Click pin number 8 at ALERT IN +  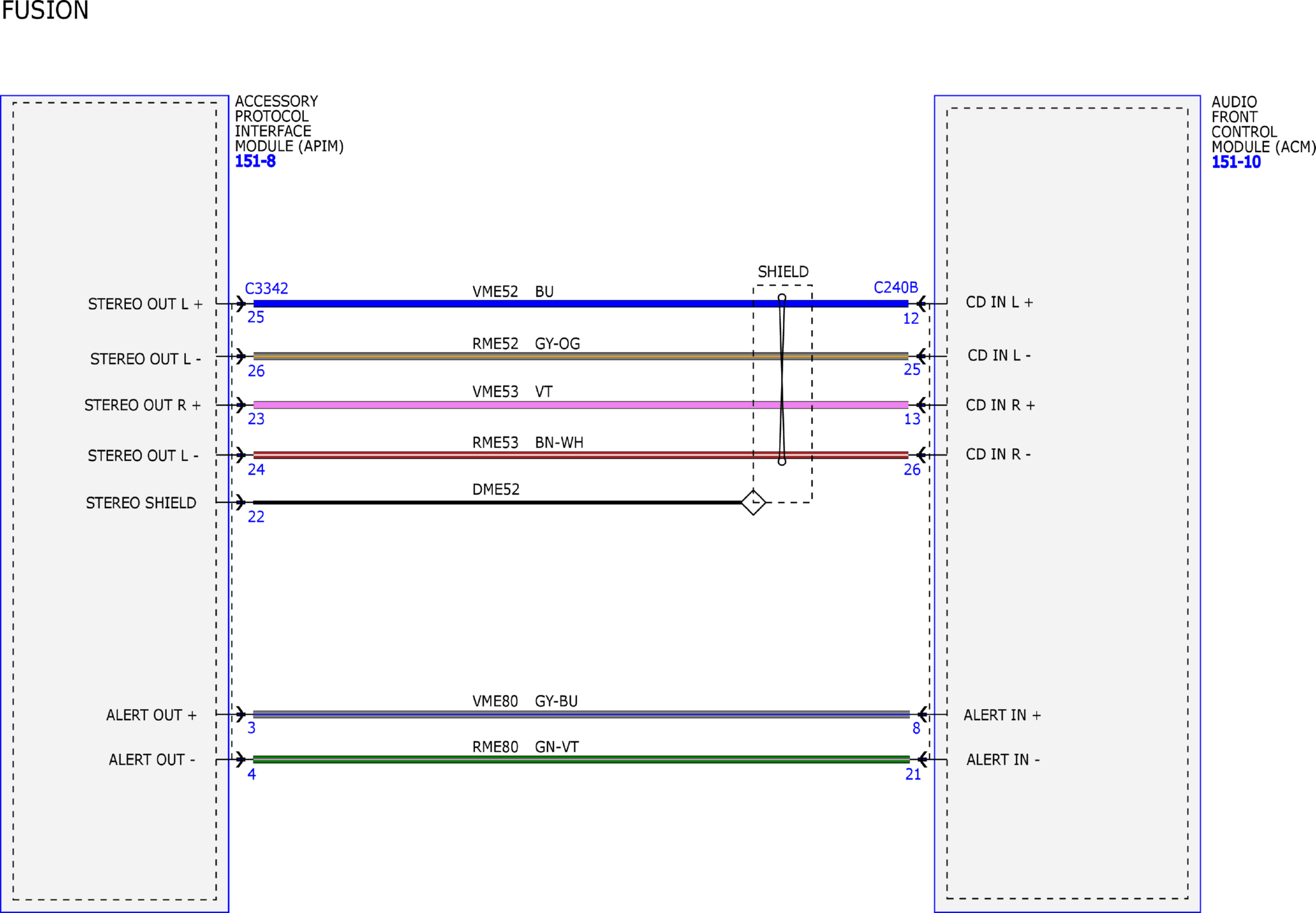click(x=916, y=729)
